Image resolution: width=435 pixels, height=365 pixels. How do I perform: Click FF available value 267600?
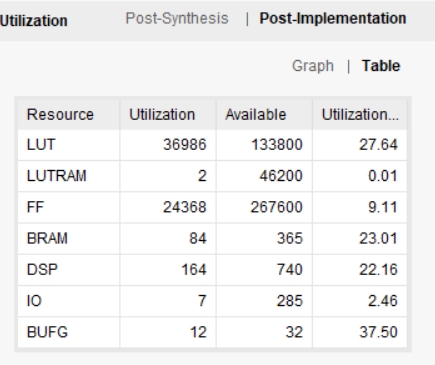coord(277,207)
